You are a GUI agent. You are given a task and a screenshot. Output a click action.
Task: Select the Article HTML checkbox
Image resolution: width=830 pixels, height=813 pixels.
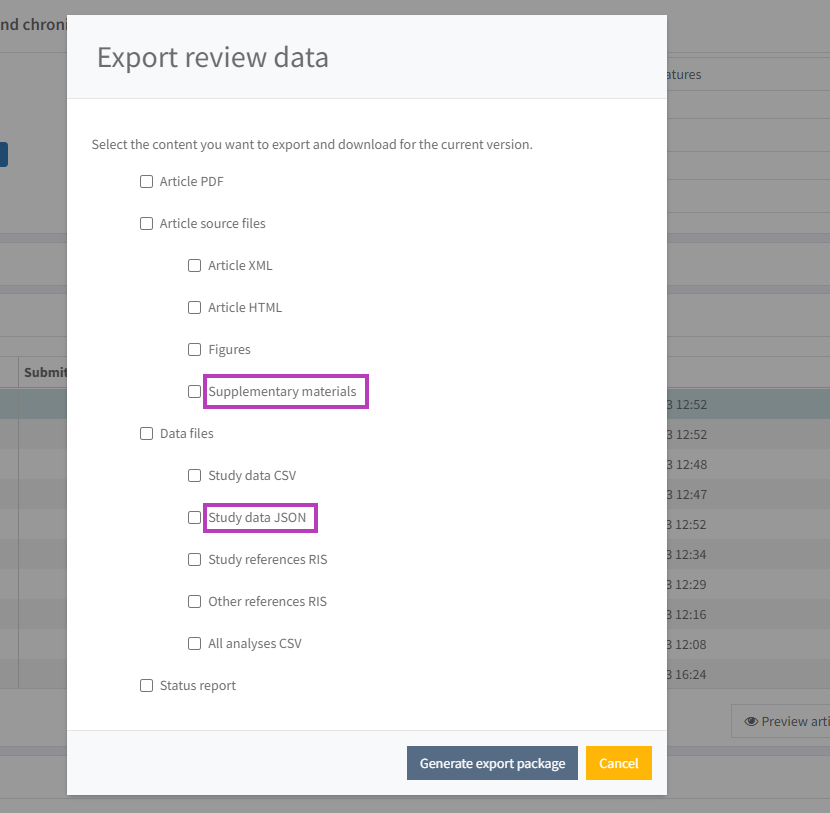pyautogui.click(x=195, y=308)
